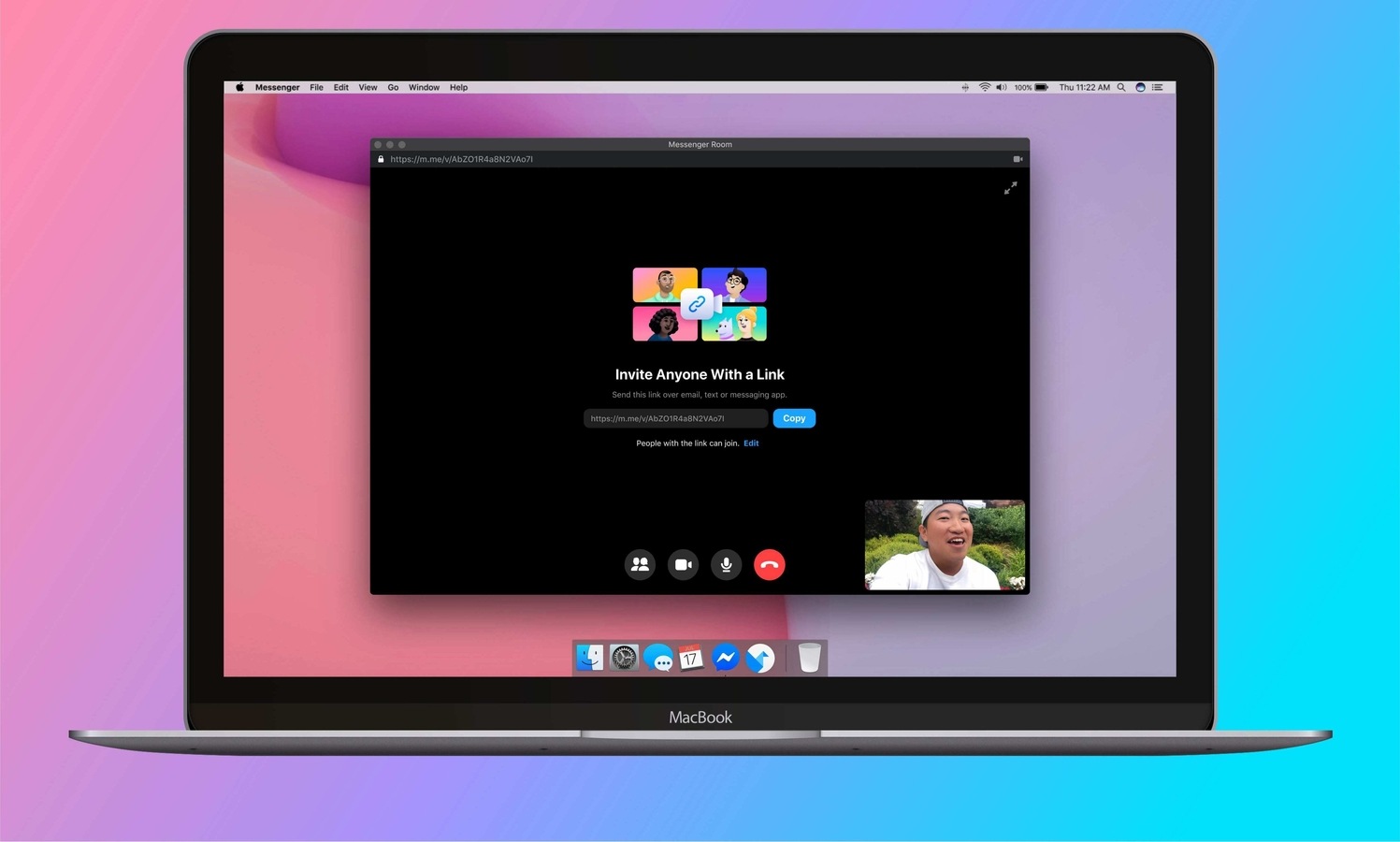Viewport: 1400px width, 842px height.
Task: Click the Thu 11:22 AM clock
Action: pos(1085,87)
